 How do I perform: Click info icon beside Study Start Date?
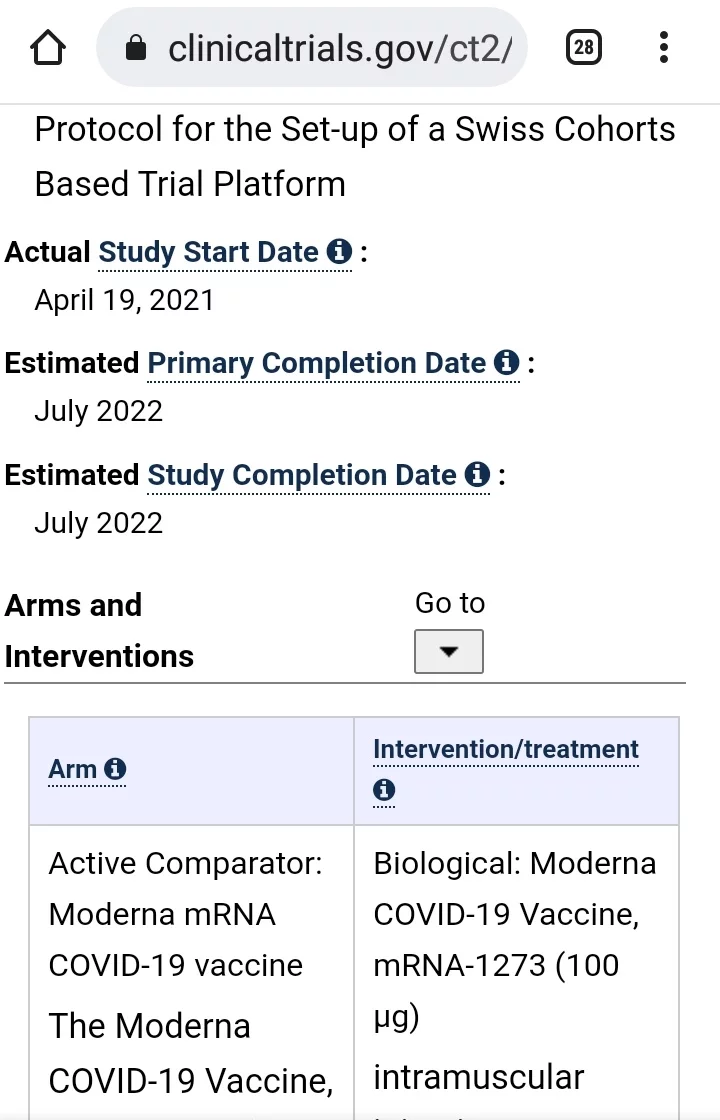340,252
